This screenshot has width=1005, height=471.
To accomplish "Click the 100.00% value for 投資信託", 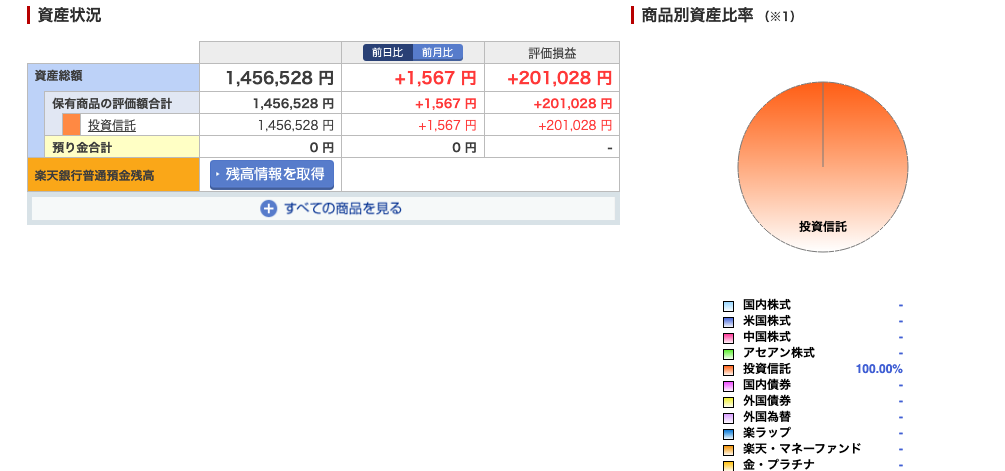I will point(879,369).
